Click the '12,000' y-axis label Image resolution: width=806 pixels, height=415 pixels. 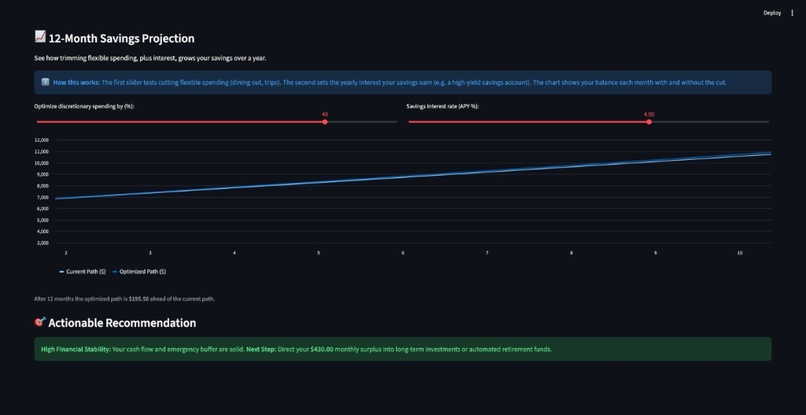tap(42, 140)
